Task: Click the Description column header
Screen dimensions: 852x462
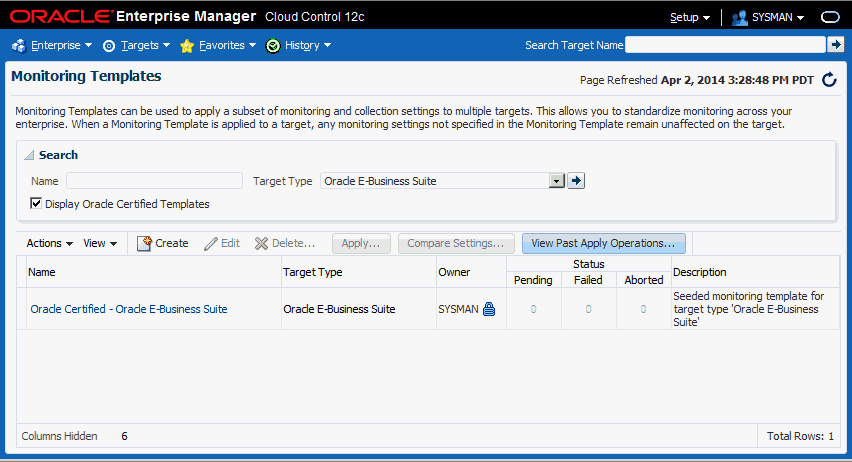Action: point(755,272)
